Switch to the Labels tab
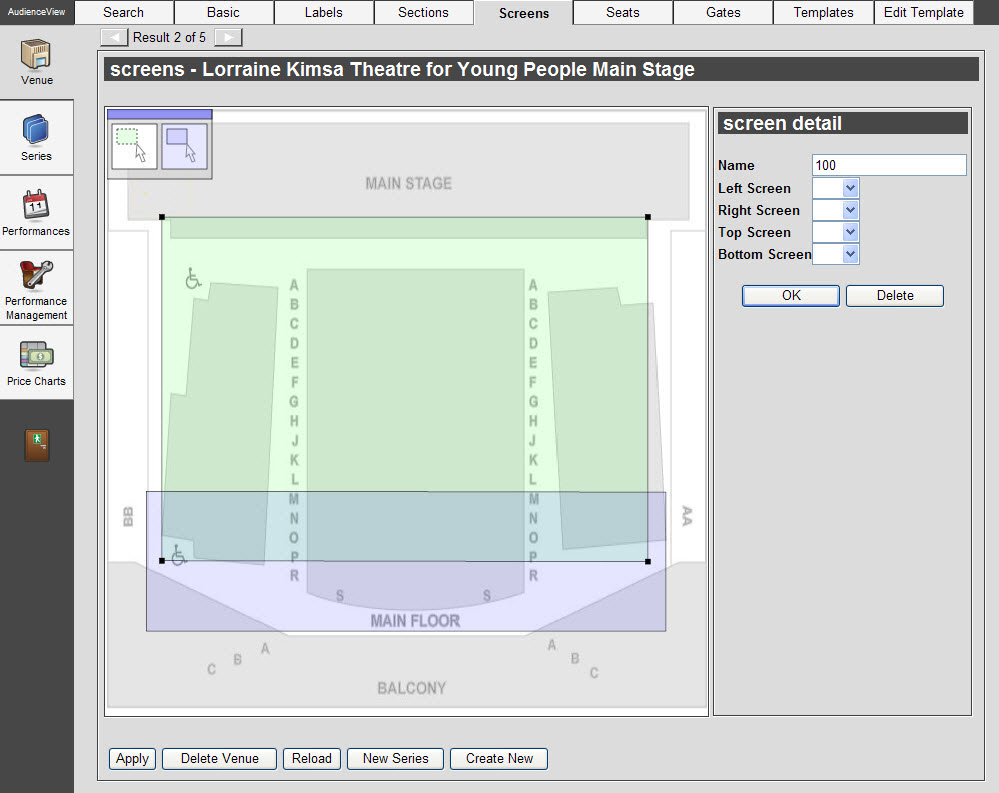999x793 pixels. [324, 13]
